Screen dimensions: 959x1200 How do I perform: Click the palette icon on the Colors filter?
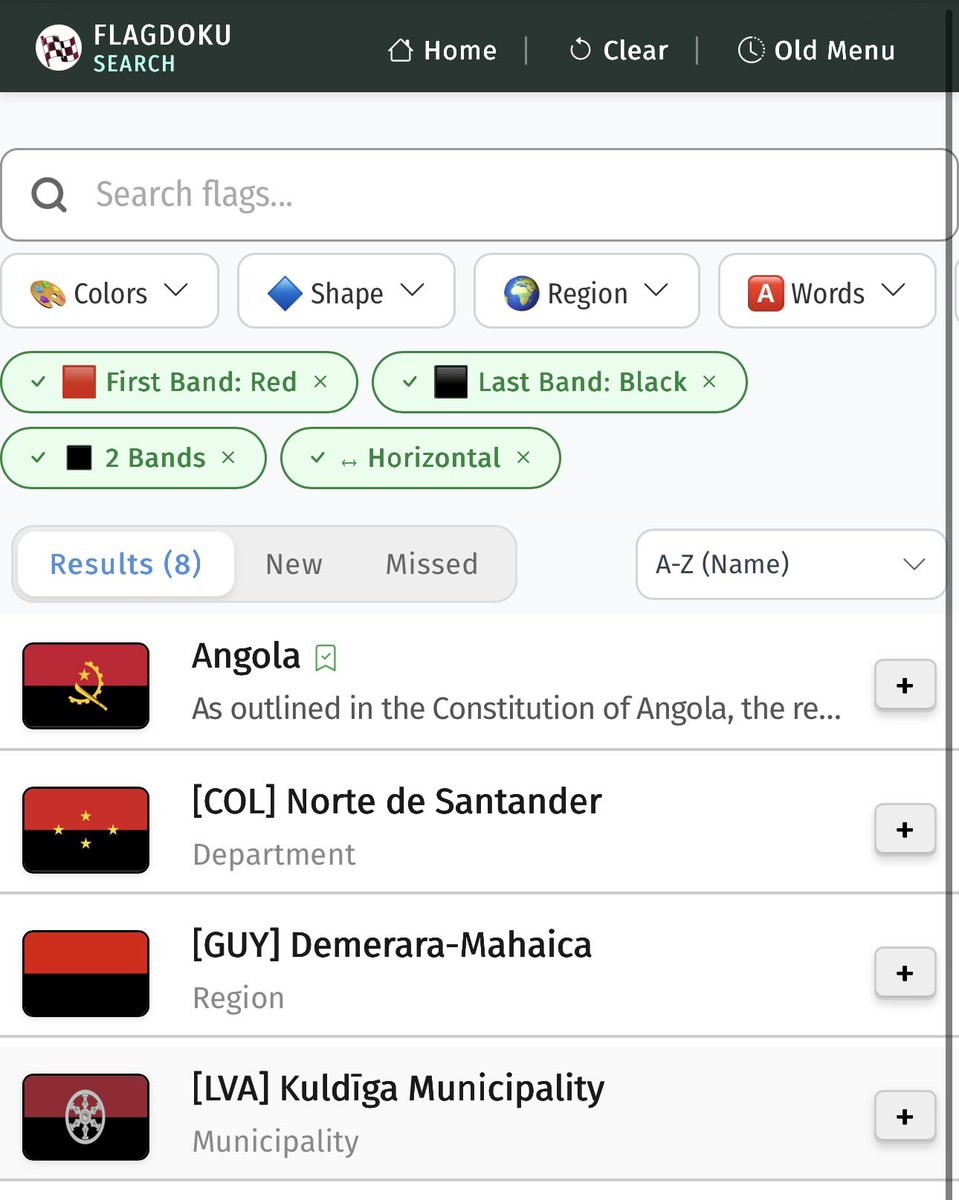[48, 292]
